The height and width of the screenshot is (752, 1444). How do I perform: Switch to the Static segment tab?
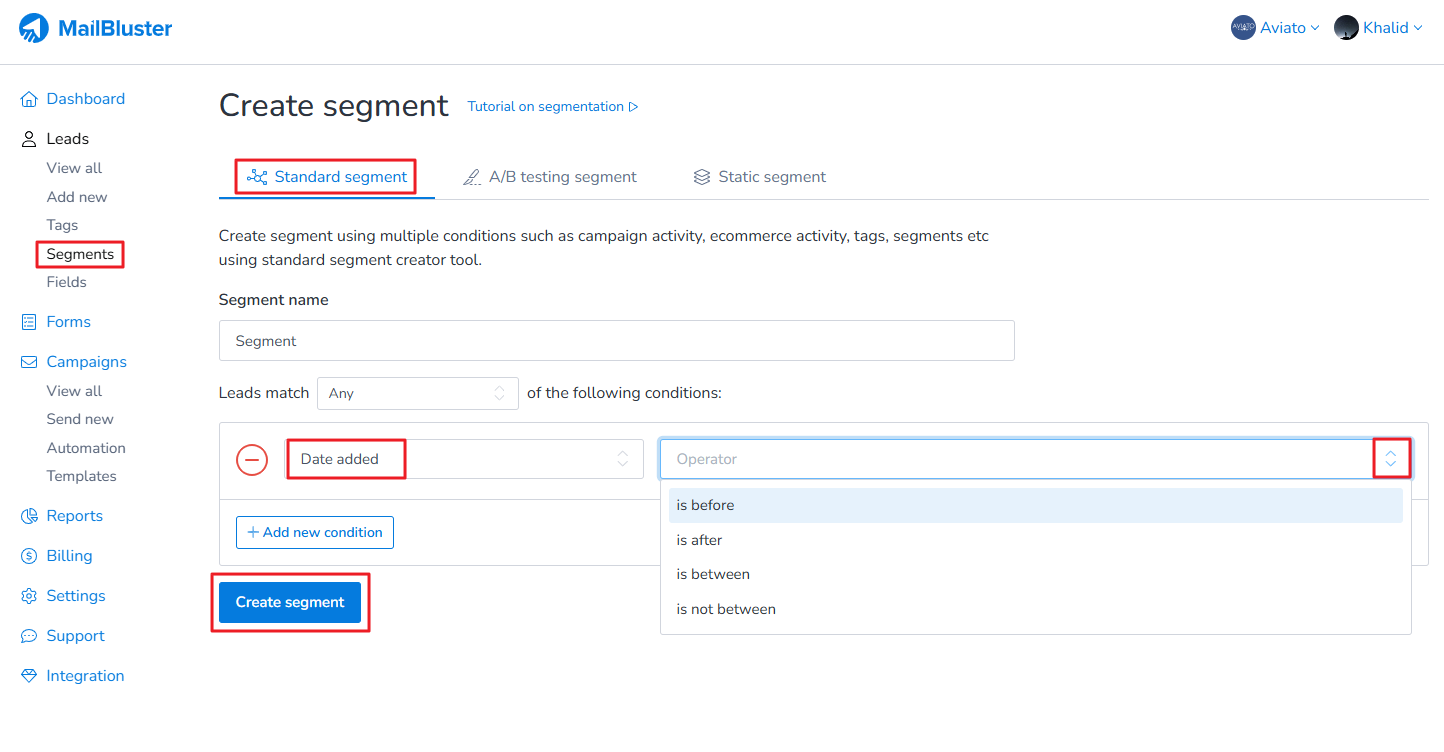760,177
